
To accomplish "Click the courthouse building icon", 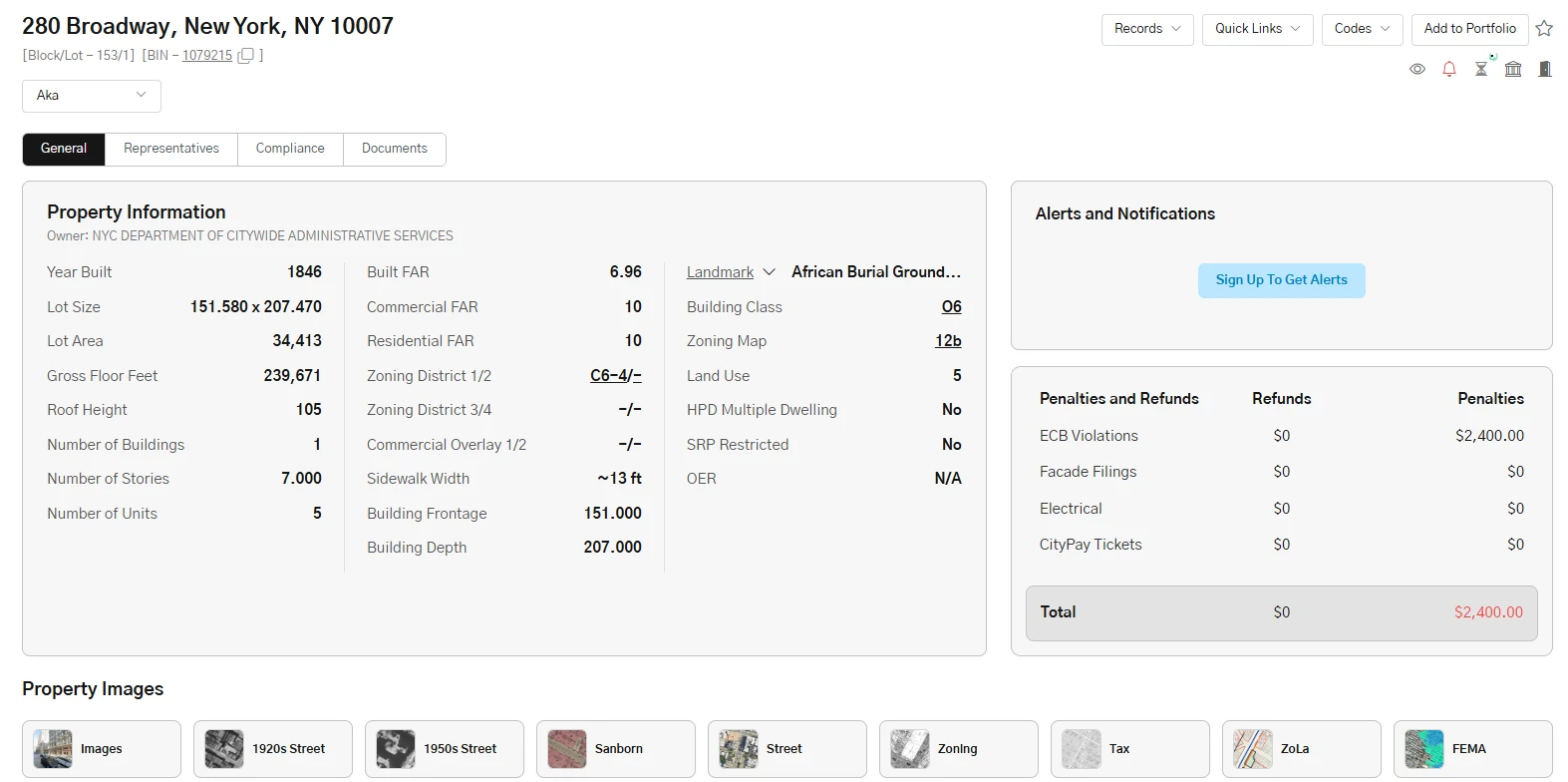I will point(1513,69).
